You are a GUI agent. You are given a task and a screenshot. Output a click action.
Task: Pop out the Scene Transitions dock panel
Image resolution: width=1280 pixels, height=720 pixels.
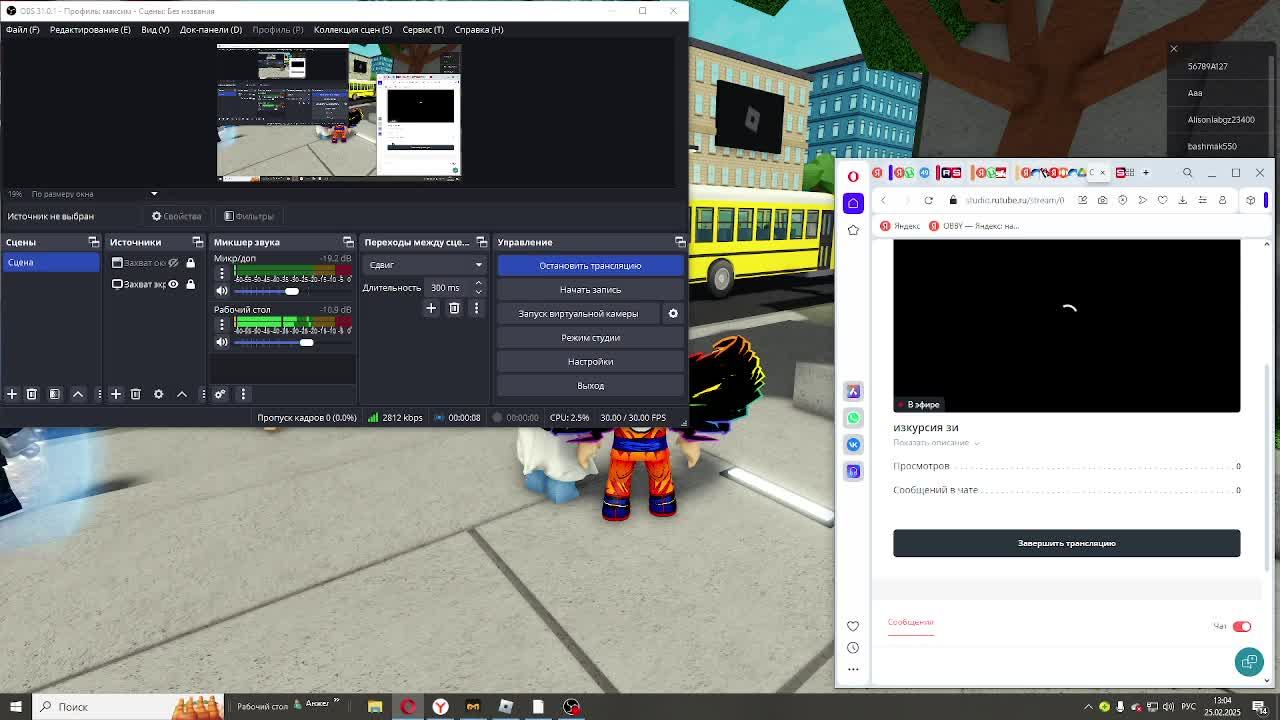[481, 242]
